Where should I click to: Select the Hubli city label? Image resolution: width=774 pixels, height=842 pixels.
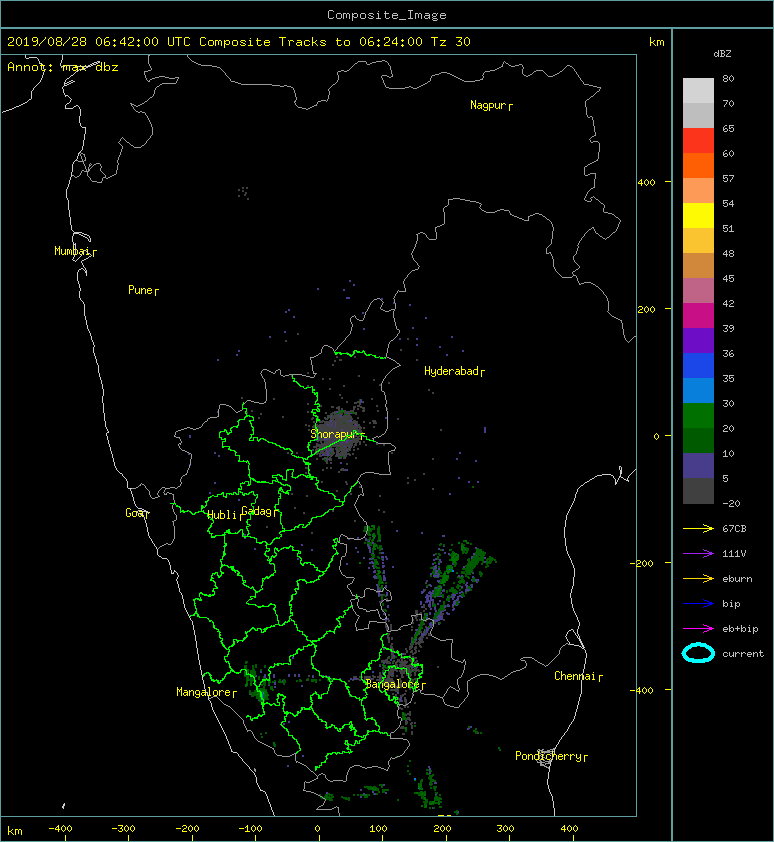click(x=224, y=515)
